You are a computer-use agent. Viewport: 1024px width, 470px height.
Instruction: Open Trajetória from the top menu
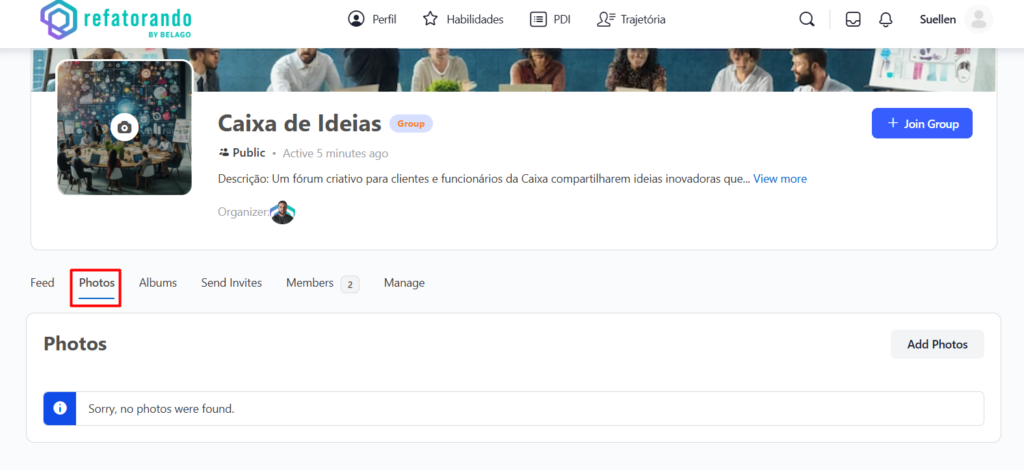tap(631, 19)
